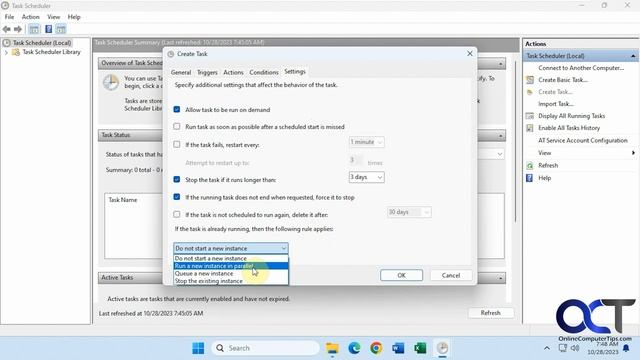Open the View menu in menu bar

tap(53, 17)
